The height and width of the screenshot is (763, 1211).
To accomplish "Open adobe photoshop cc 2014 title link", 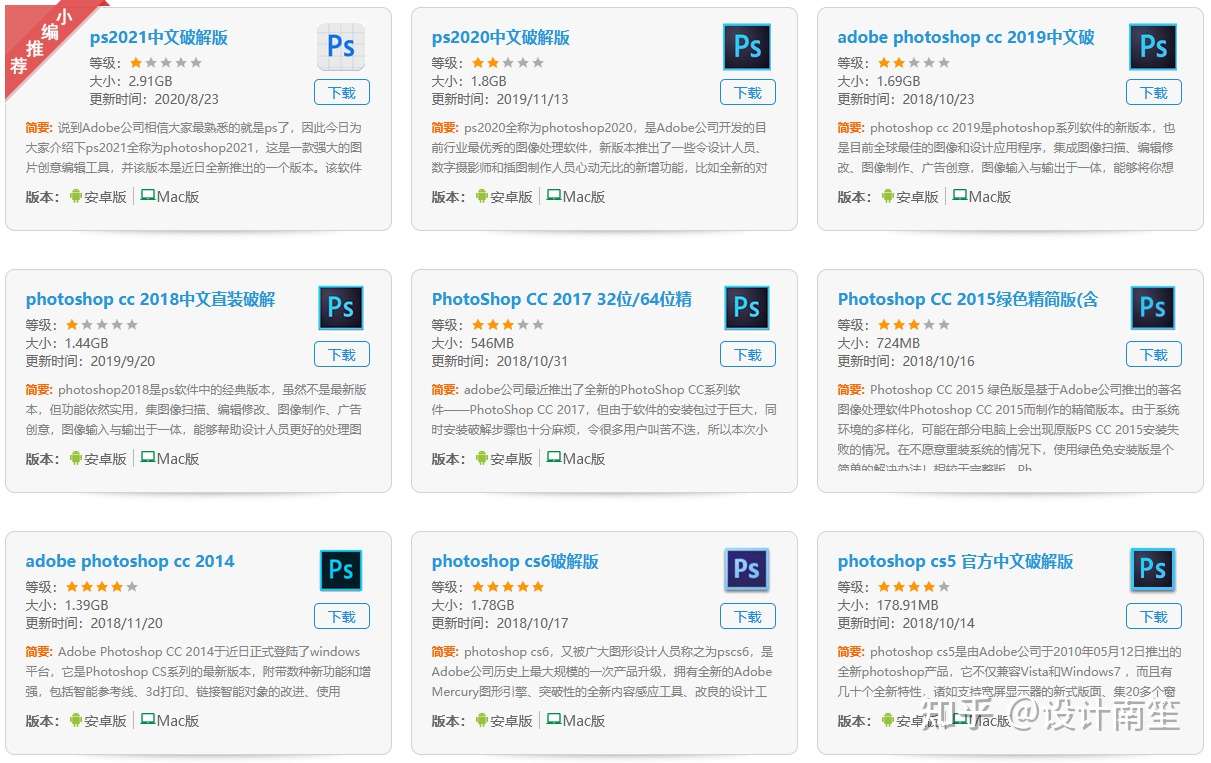I will coord(130,562).
